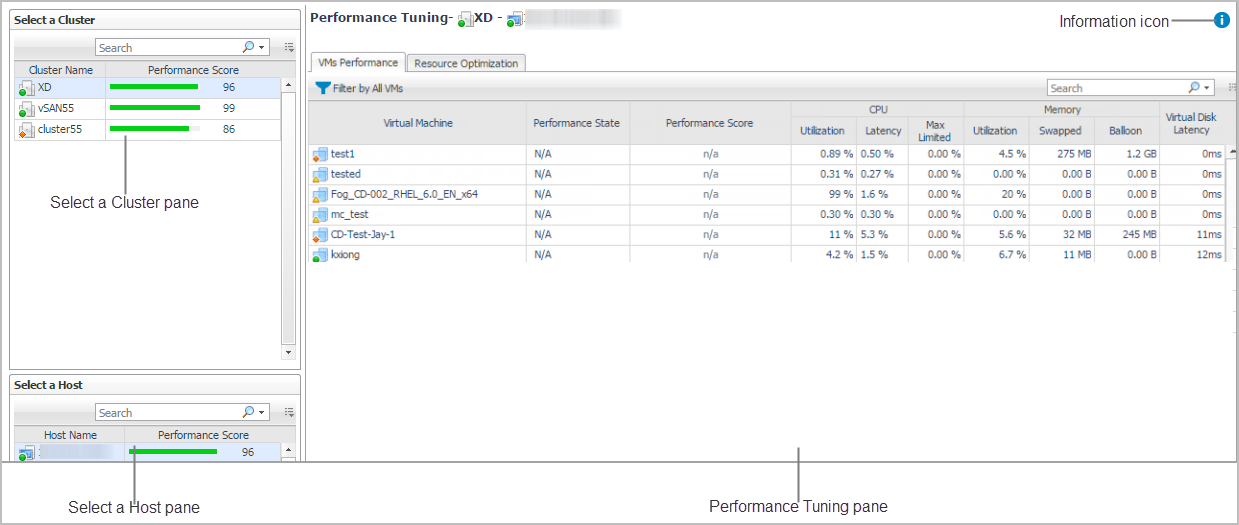Click the kxiong VM icon in table
This screenshot has width=1239, height=525.
[320, 255]
